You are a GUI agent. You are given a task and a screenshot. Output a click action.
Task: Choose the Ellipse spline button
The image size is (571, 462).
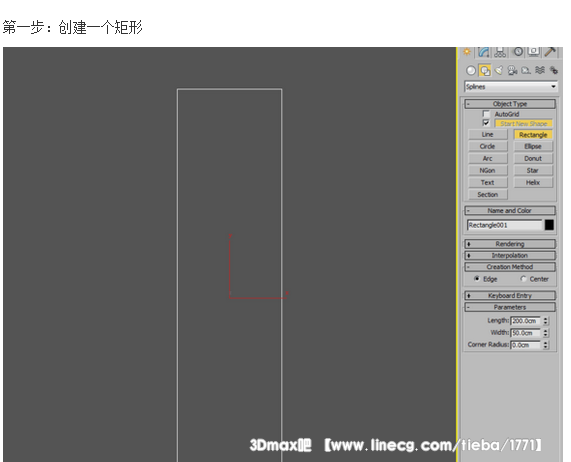point(533,146)
